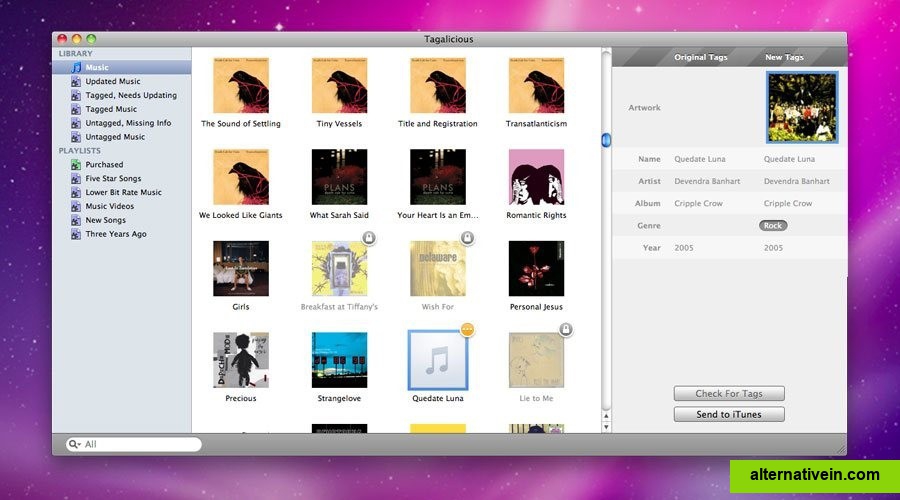Select Lower Bit Rate Music playlist name
This screenshot has height=500, width=900.
123,192
